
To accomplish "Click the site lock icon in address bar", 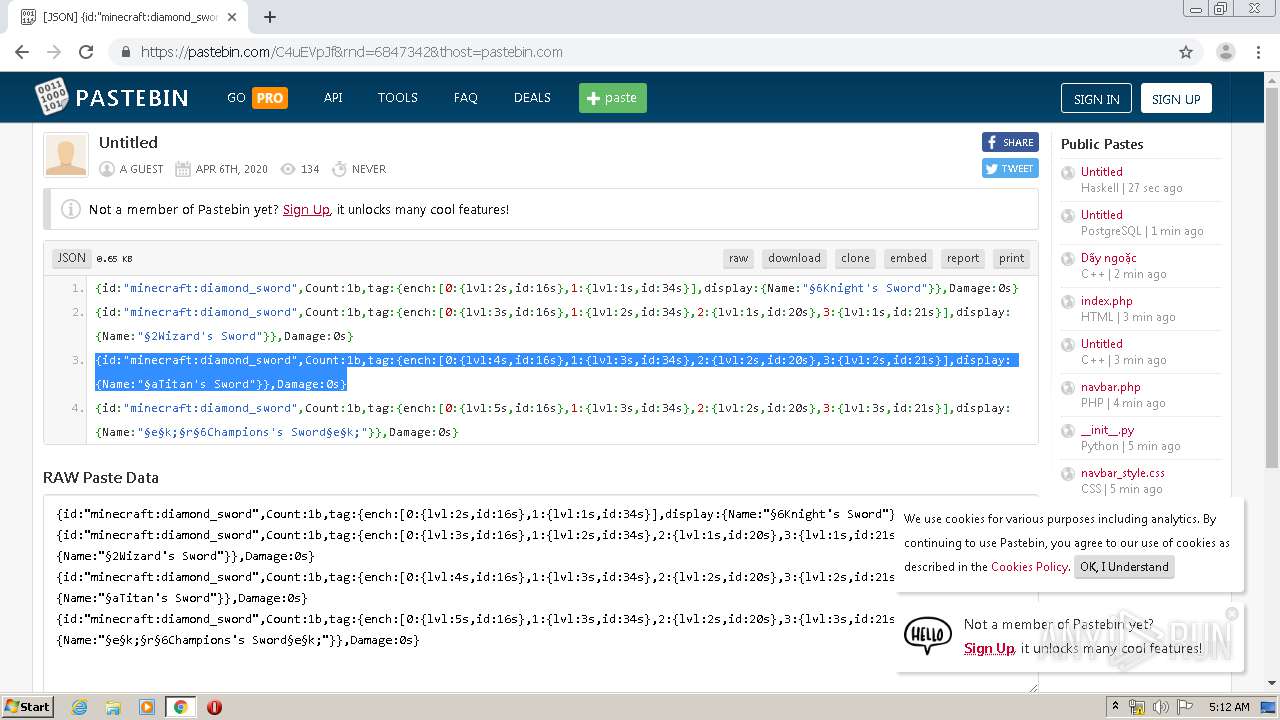I will tap(125, 52).
